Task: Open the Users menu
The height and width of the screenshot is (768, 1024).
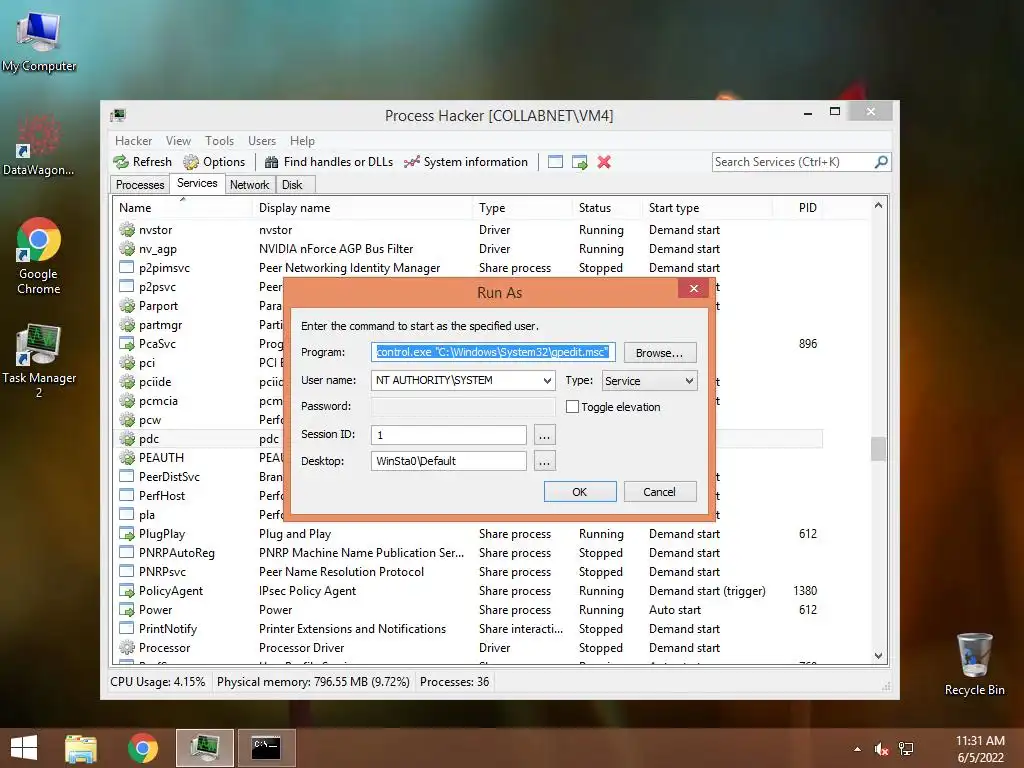Action: tap(262, 140)
